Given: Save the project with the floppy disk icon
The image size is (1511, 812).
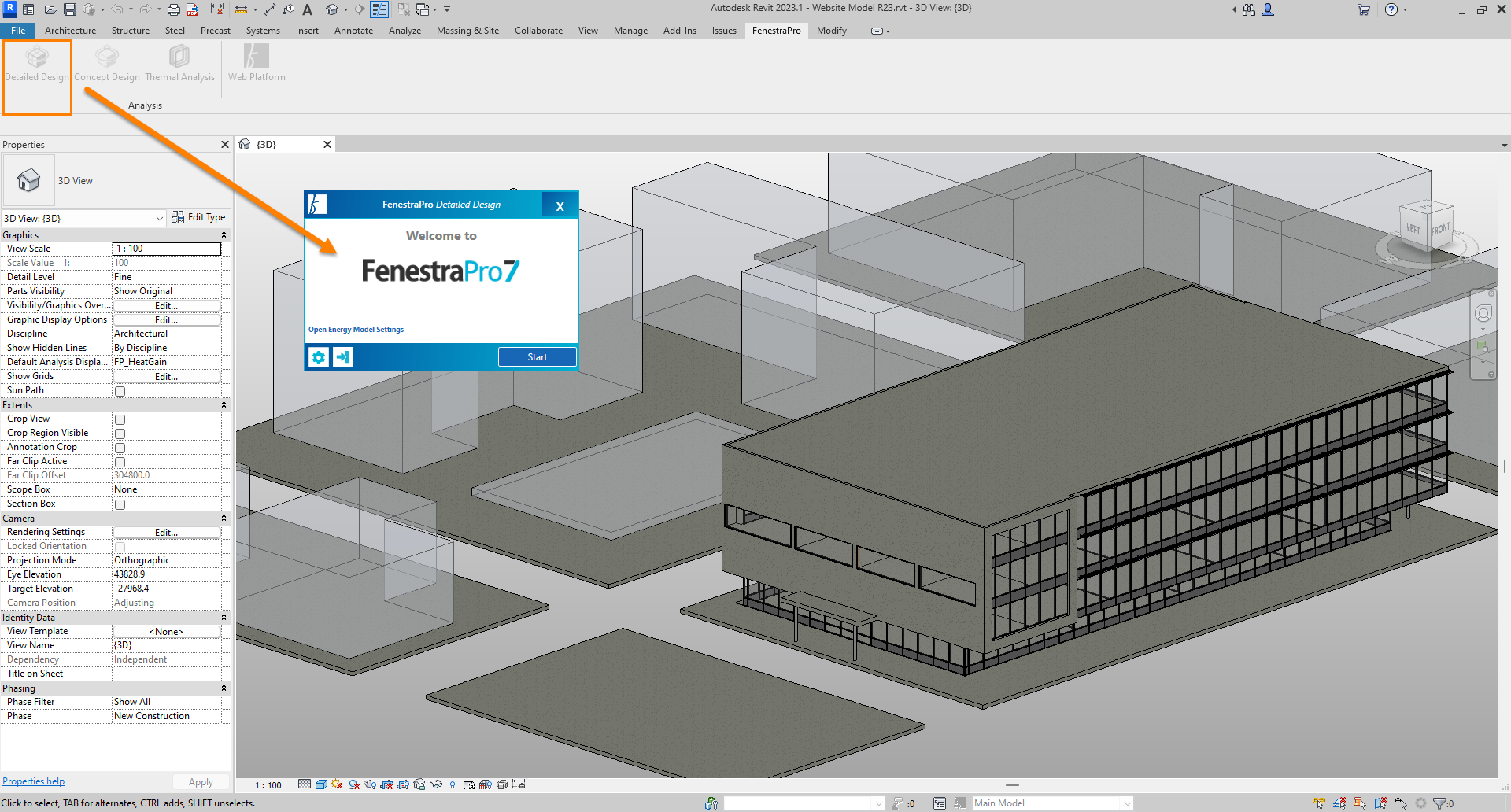Looking at the screenshot, I should point(69,9).
